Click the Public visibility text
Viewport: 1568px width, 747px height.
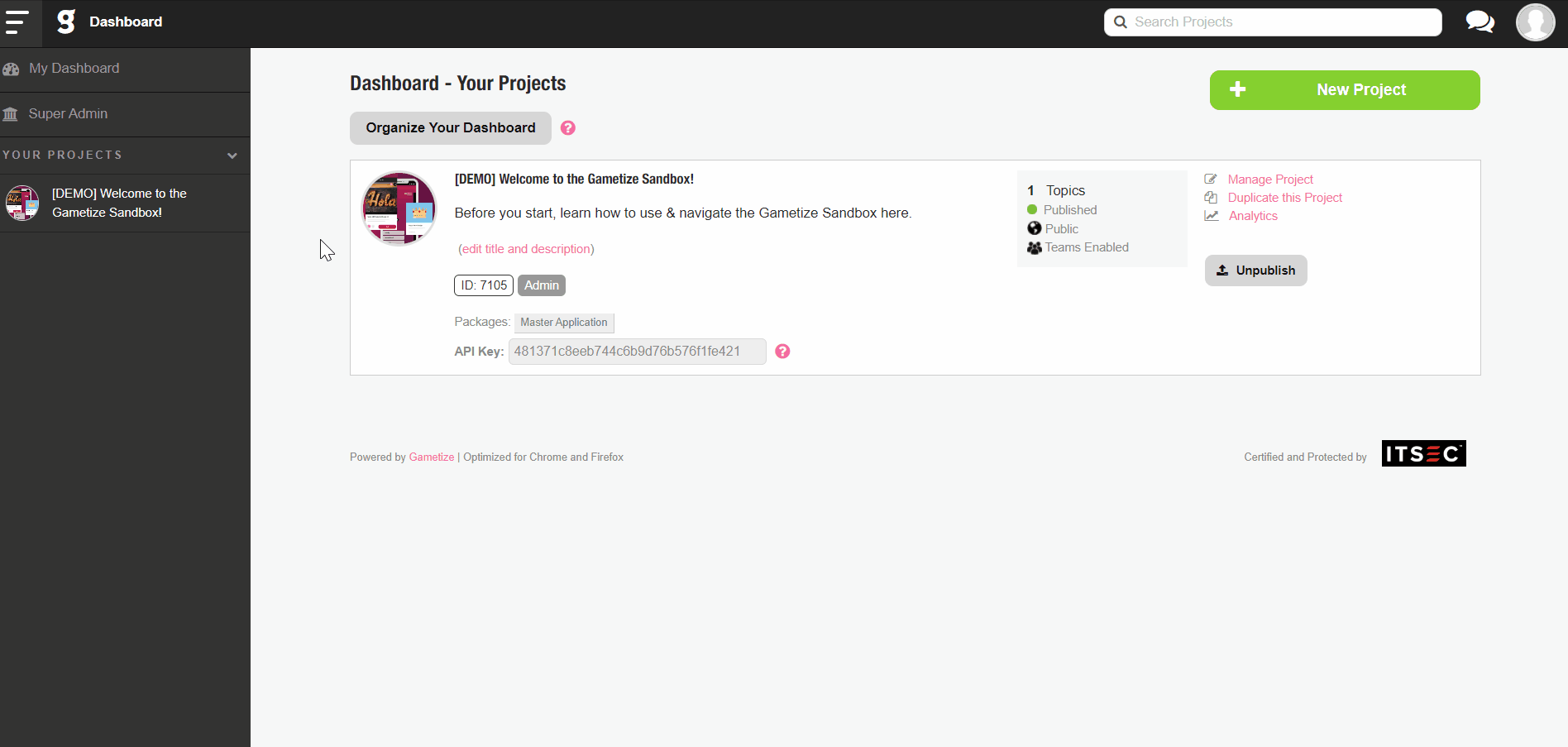coord(1062,229)
